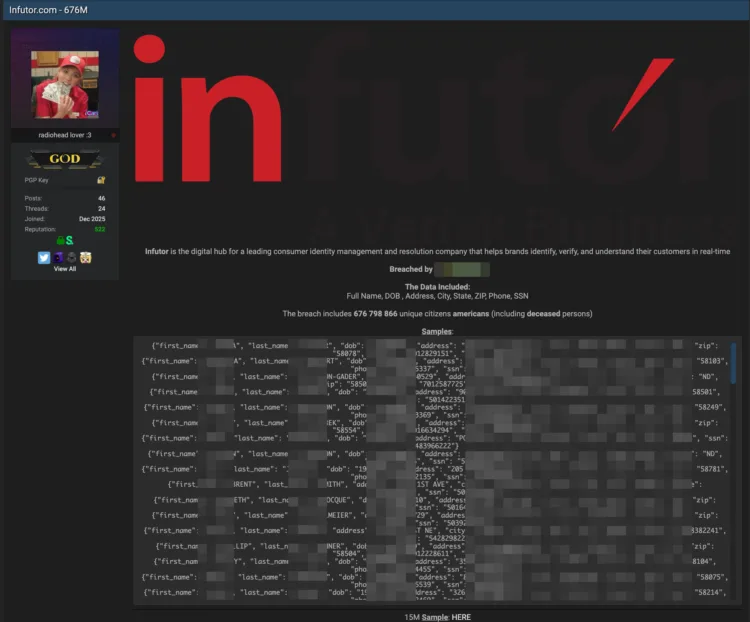Click the bold number '676 798 866'

tap(375, 314)
